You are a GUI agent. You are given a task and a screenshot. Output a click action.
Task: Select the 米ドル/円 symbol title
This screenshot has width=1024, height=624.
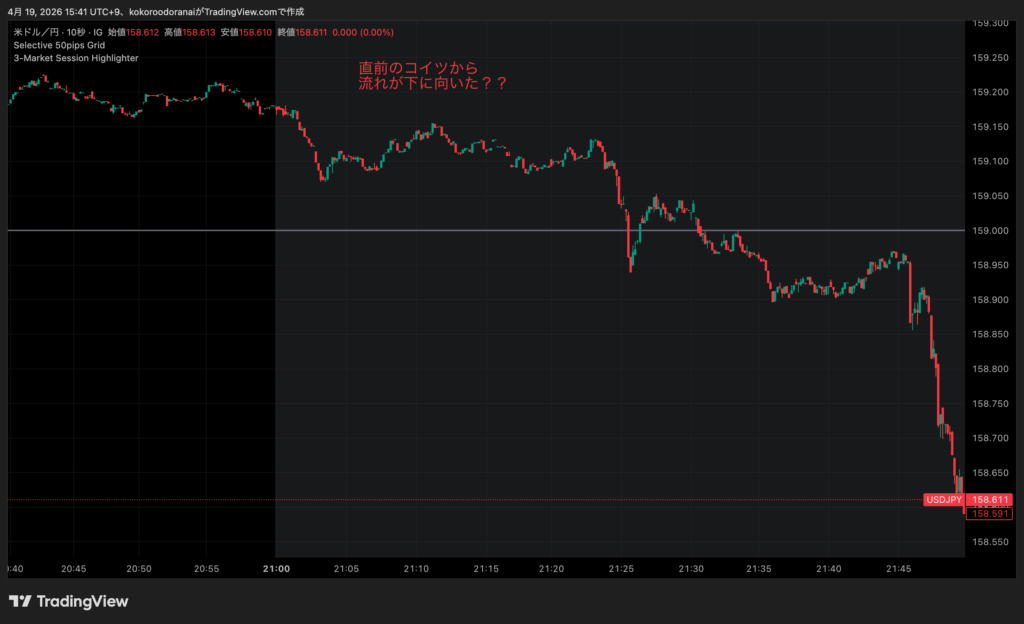[x=40, y=33]
